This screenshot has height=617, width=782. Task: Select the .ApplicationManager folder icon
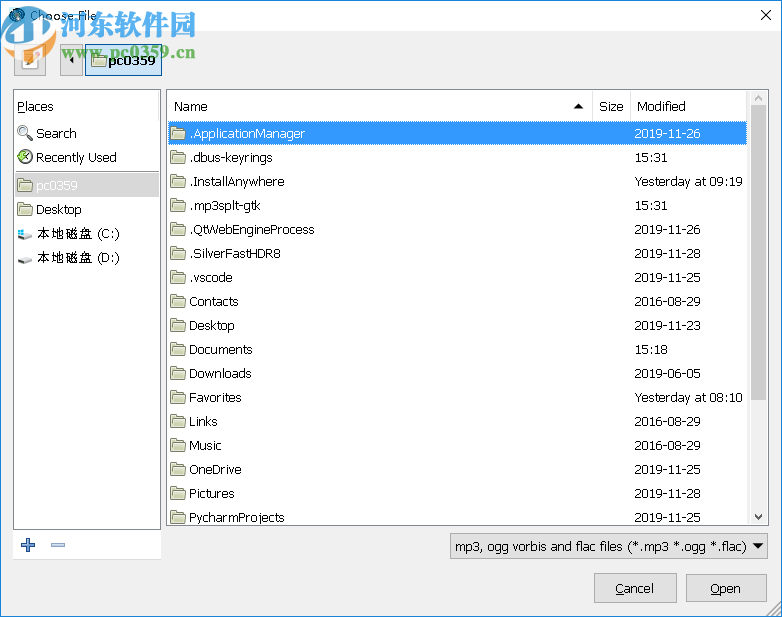coord(178,133)
